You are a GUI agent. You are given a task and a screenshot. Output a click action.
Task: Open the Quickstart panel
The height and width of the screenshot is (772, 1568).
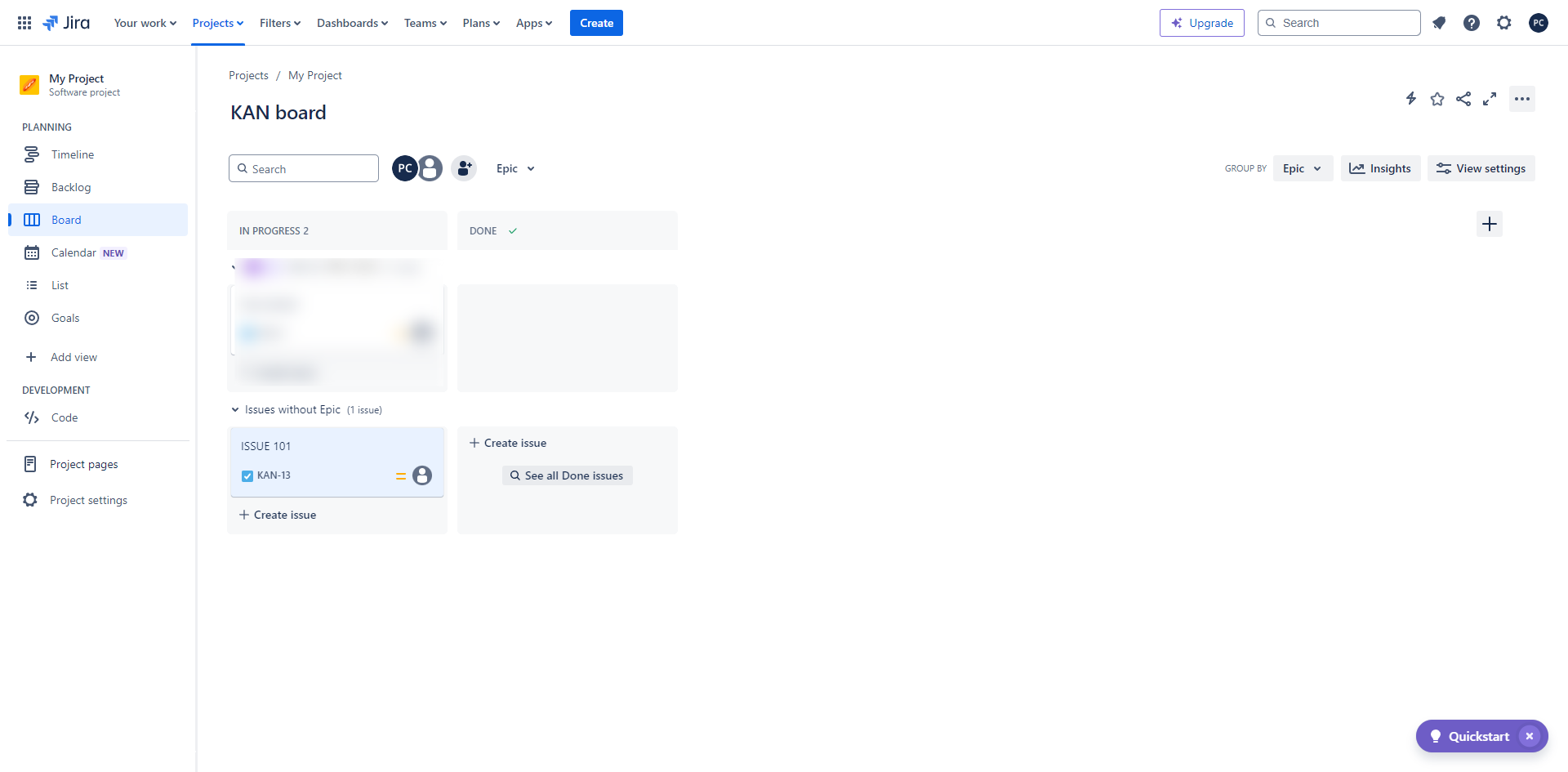click(1470, 736)
